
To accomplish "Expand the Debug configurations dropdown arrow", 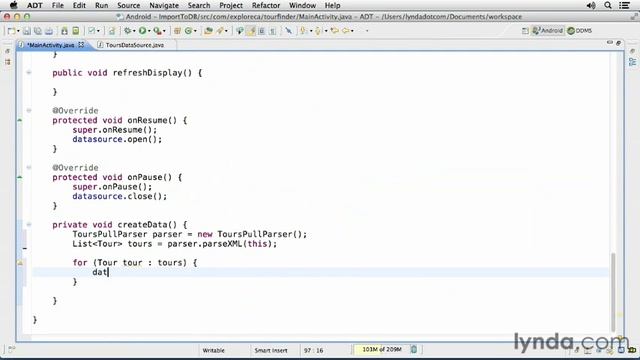I will tap(134, 31).
